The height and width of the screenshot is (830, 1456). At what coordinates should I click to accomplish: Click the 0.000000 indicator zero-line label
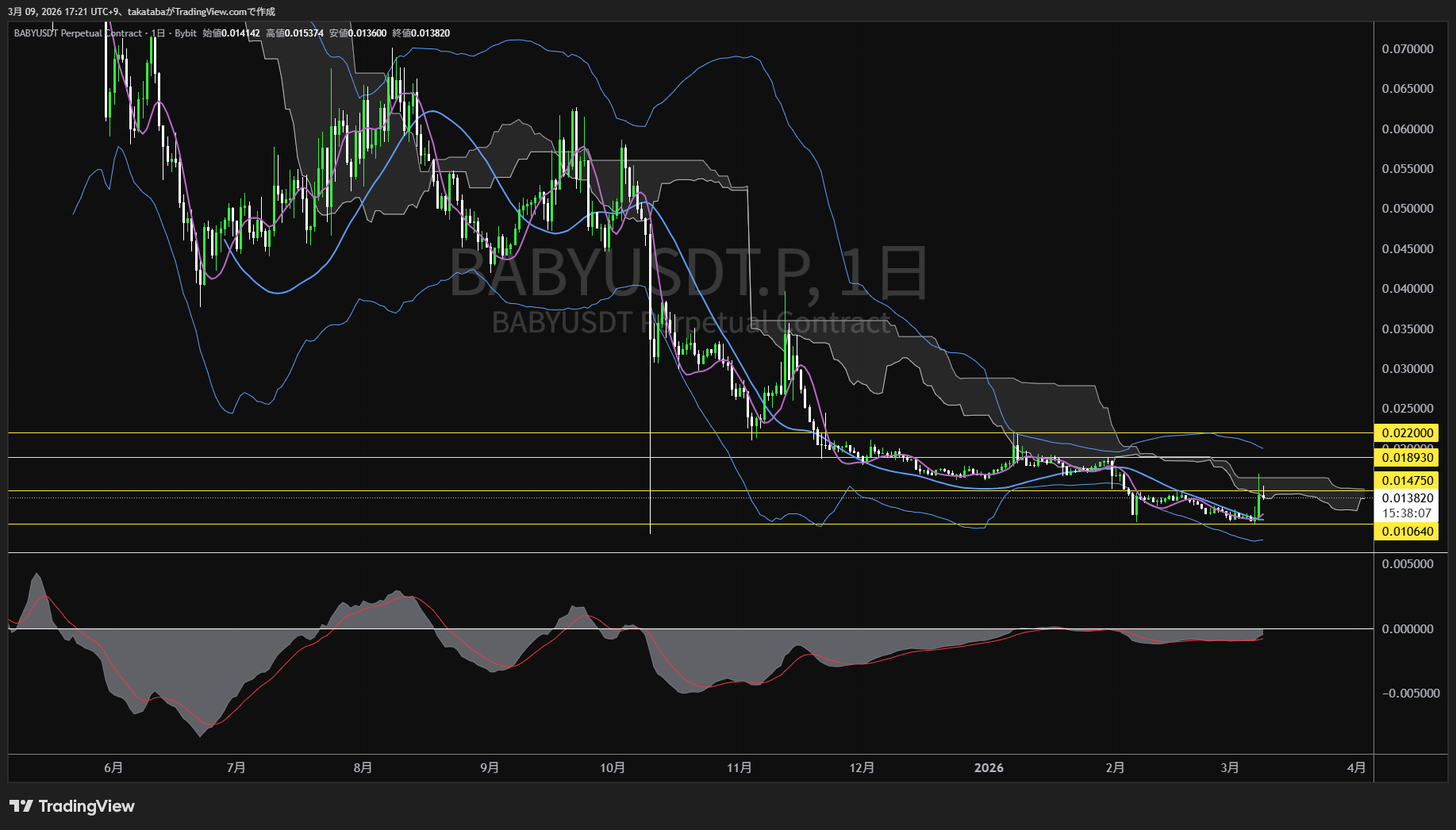(x=1407, y=629)
